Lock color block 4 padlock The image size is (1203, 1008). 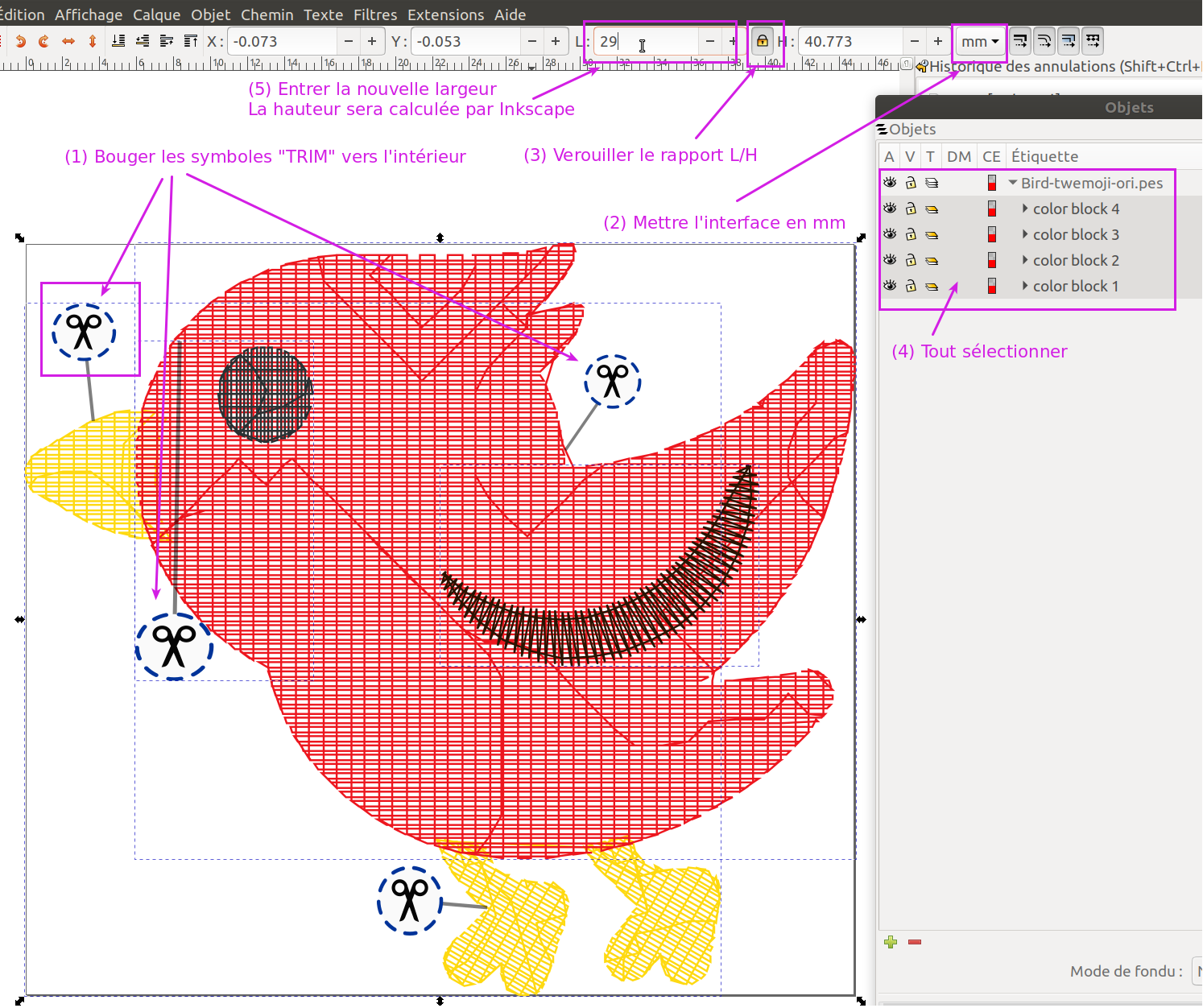[x=911, y=209]
